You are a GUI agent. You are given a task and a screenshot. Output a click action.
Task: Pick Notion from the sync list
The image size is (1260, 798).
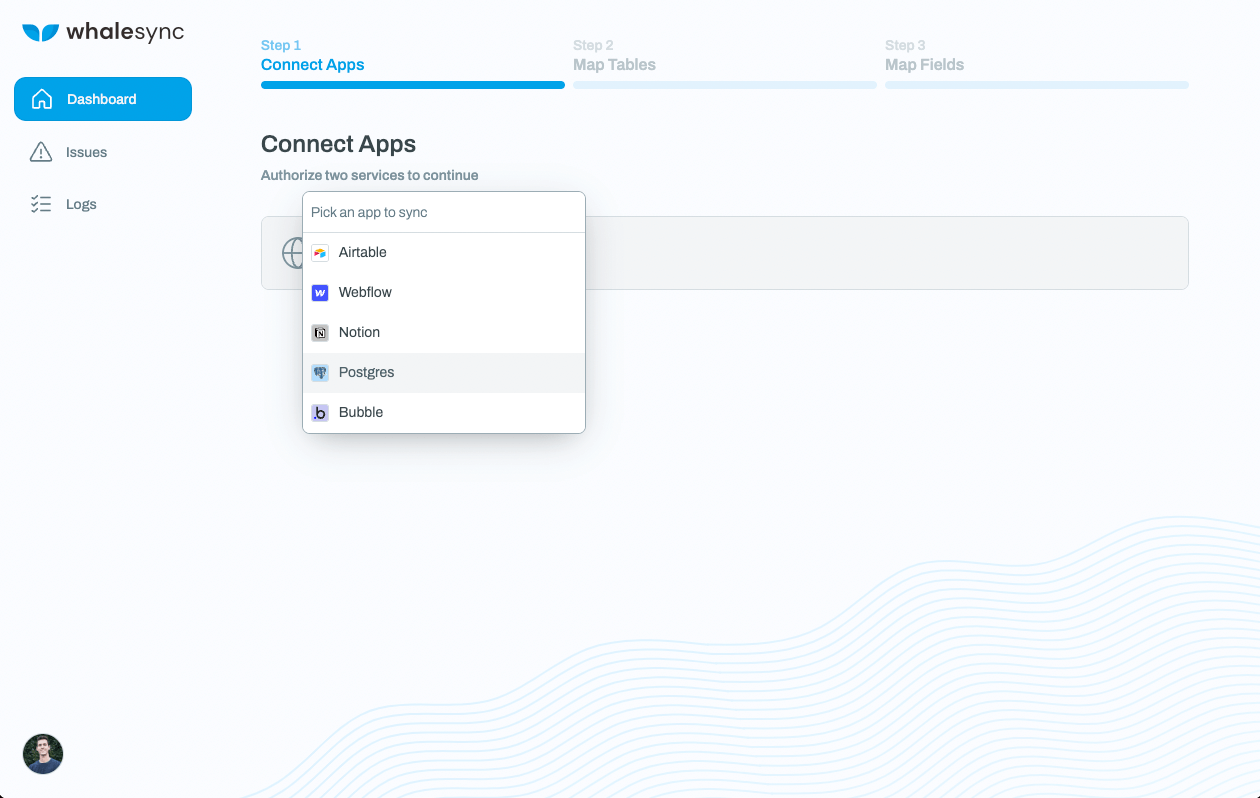(444, 333)
